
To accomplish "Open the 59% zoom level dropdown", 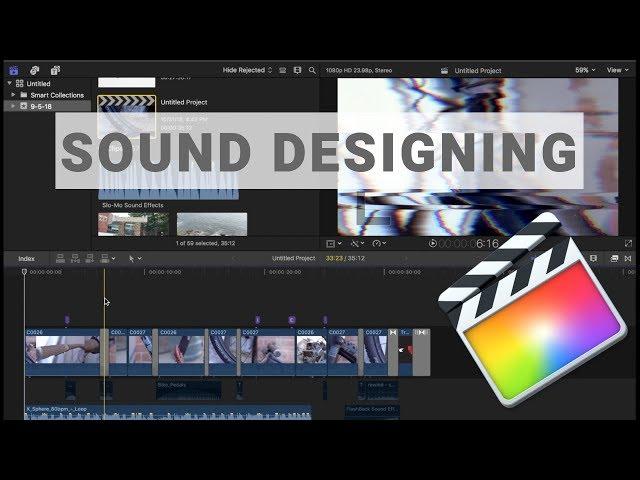I will [585, 70].
